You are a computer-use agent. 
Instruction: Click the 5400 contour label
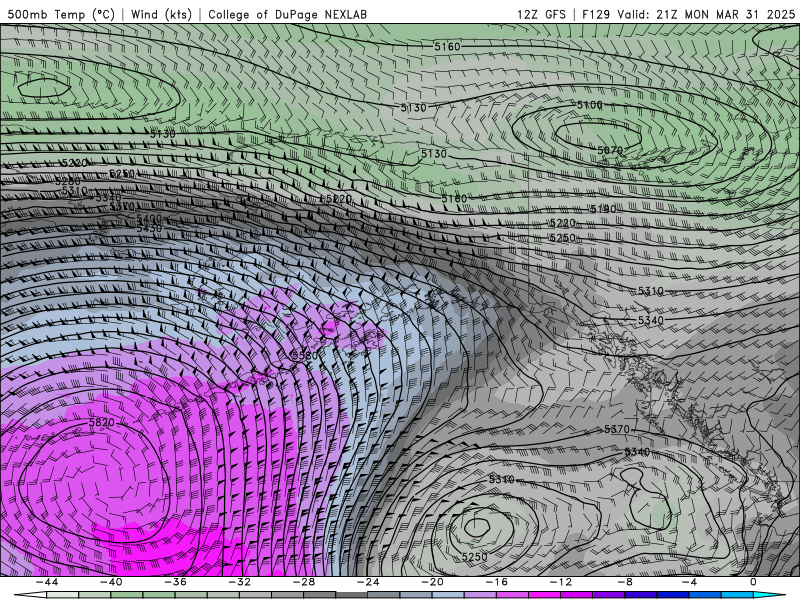149,218
